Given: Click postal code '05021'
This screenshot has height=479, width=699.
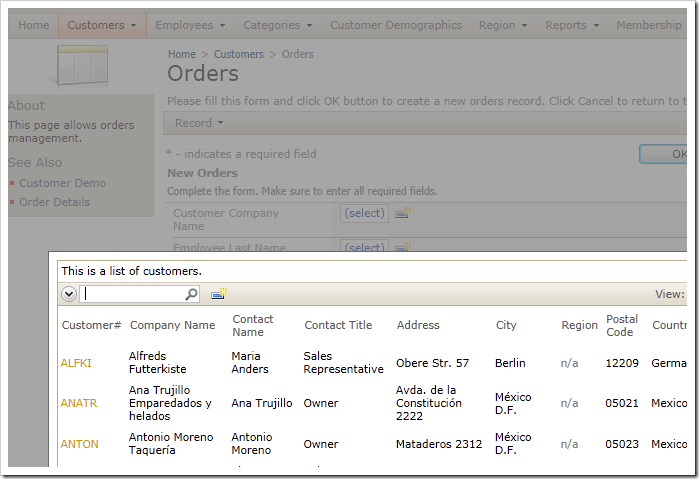Looking at the screenshot, I should click(x=622, y=403).
